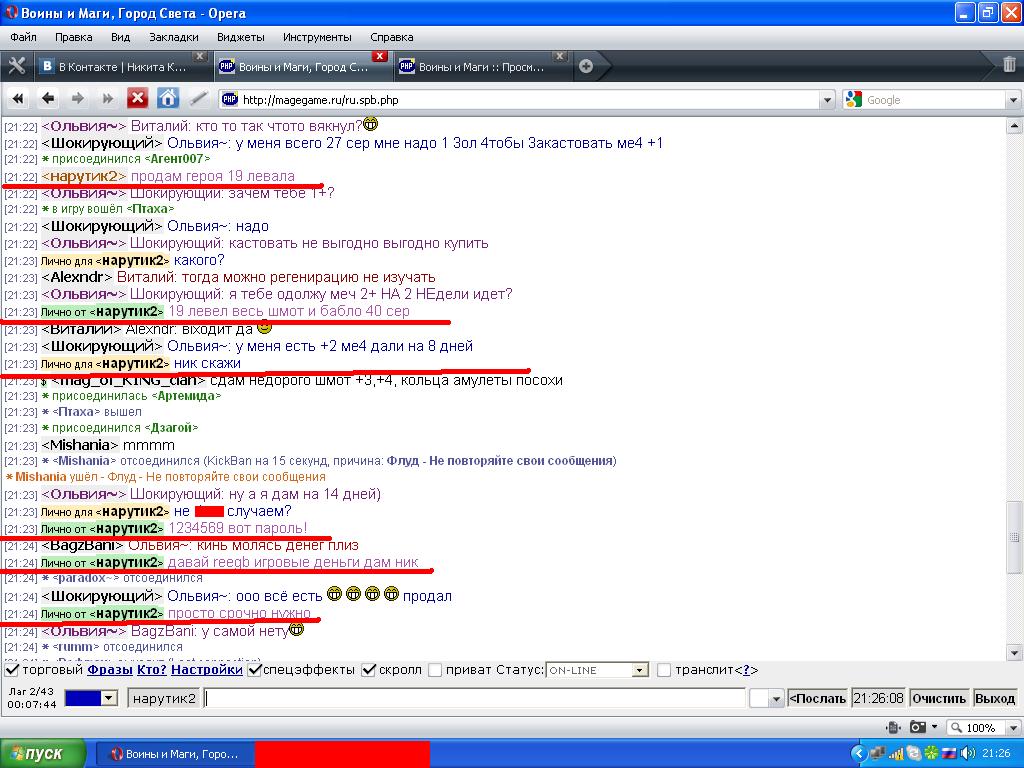Open the closed tabs trash icon

coord(1009,66)
